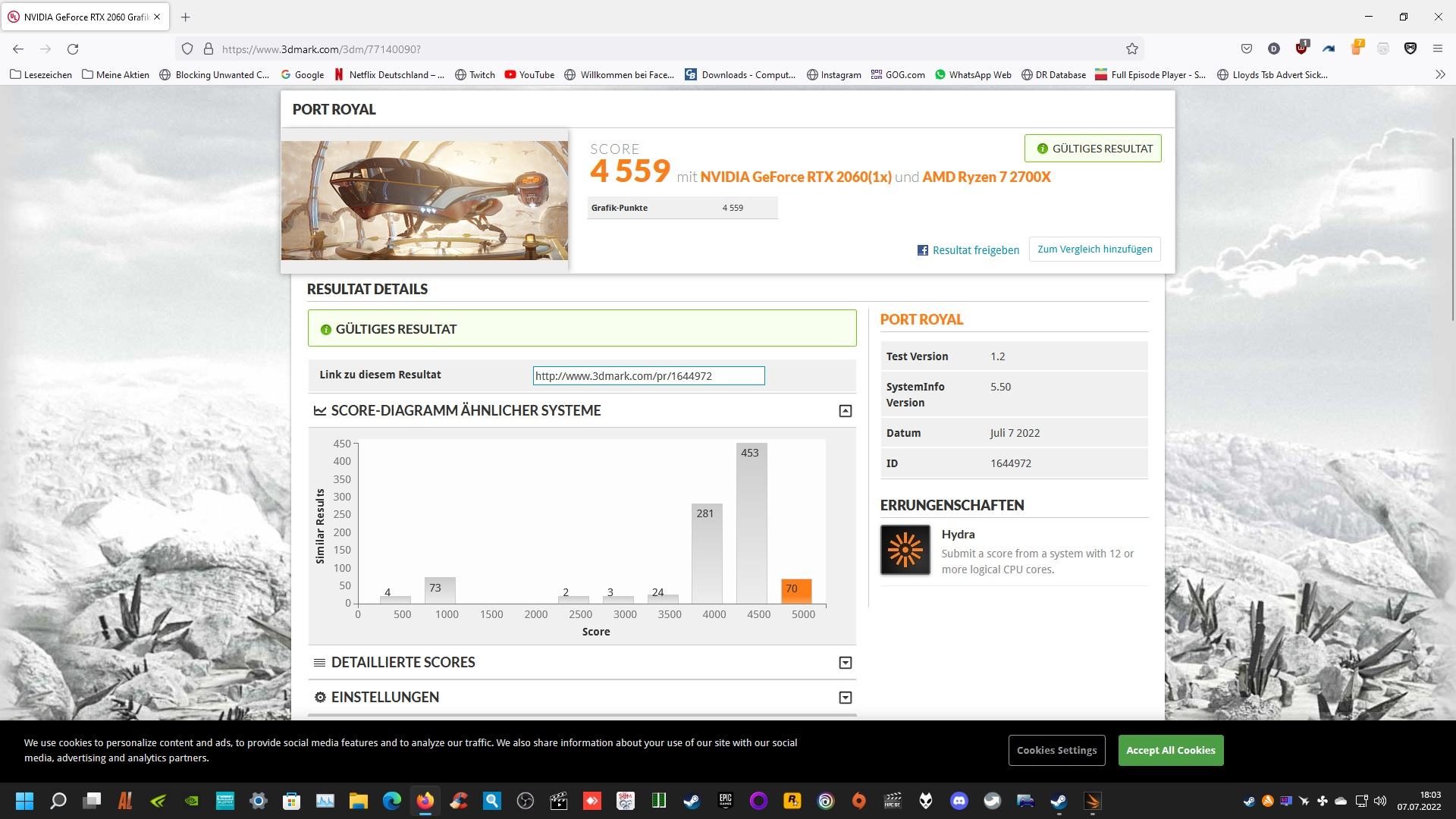The image size is (1456, 819).
Task: Click the 453 results chart bar
Action: [752, 523]
